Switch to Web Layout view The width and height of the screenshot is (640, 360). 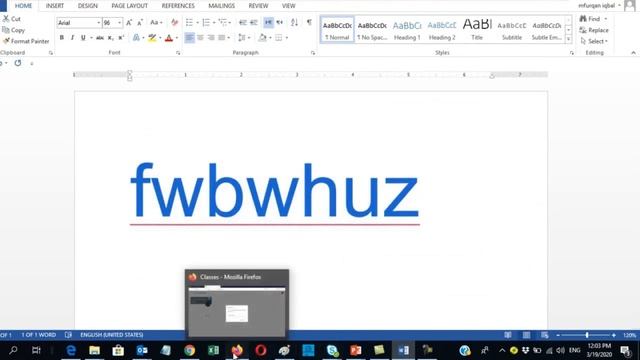coord(544,335)
